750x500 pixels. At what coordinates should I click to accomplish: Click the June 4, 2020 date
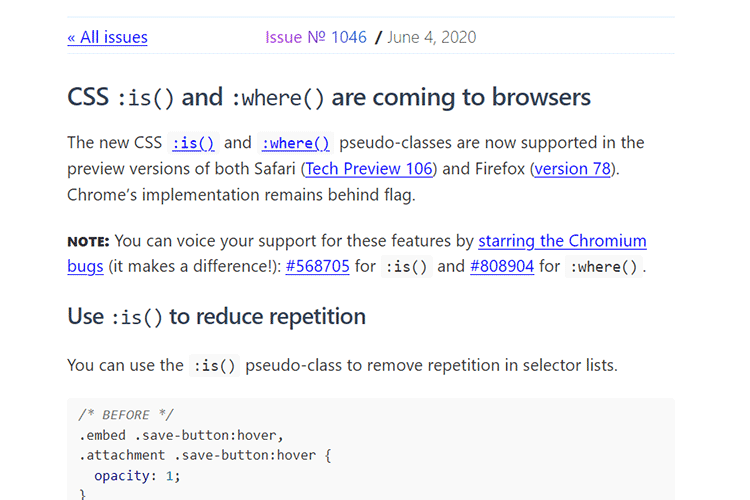(431, 37)
